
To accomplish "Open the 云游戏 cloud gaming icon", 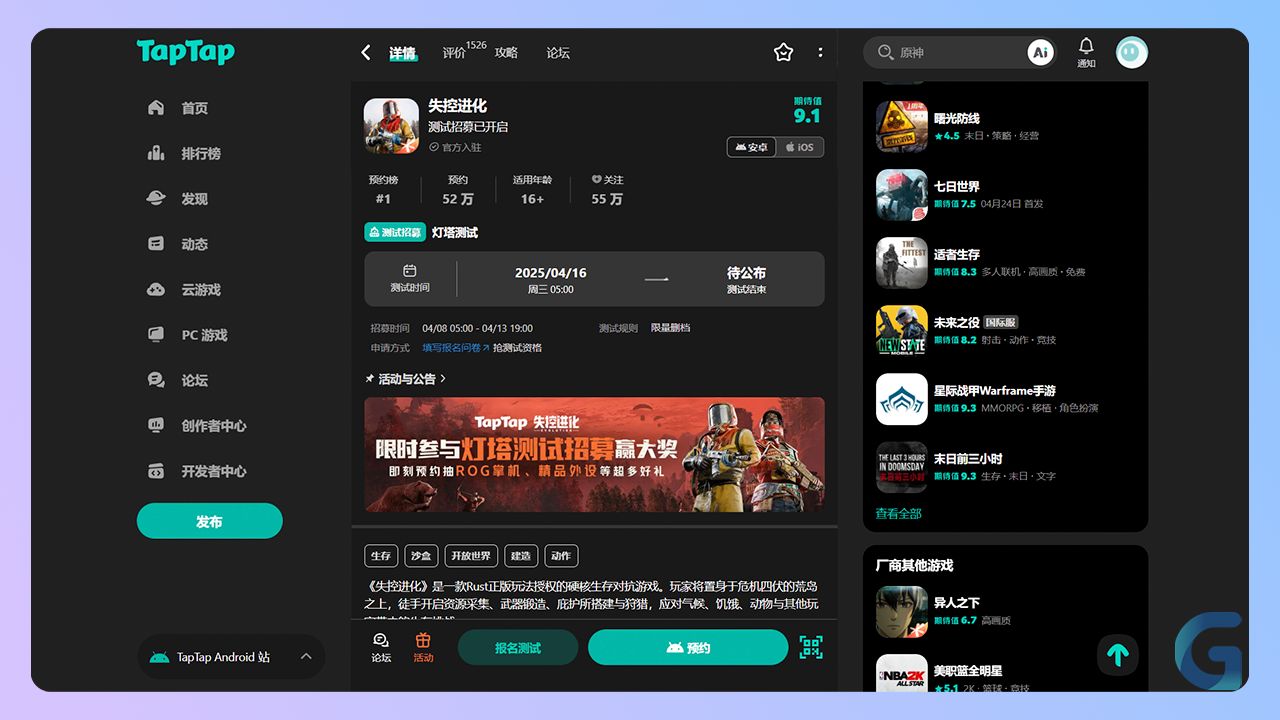I will [x=156, y=289].
